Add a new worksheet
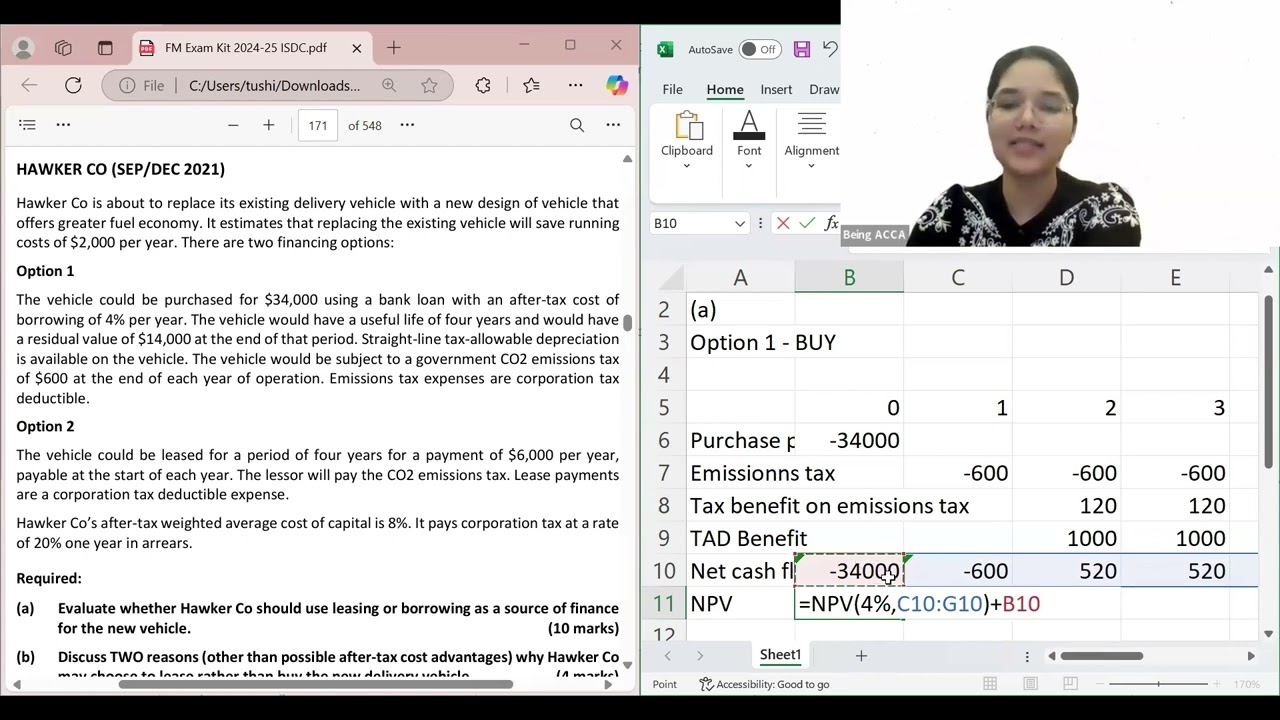 point(861,656)
